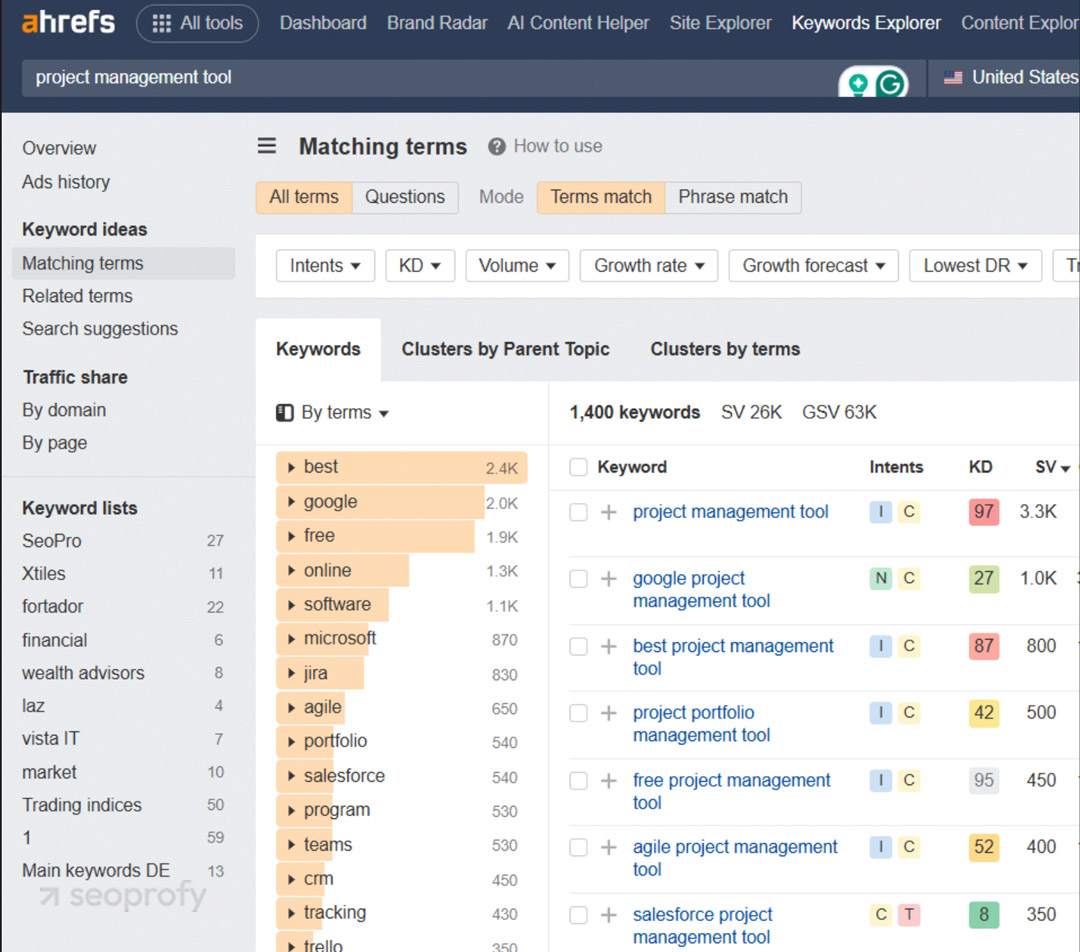The height and width of the screenshot is (952, 1080).
Task: Select the Questions tab
Action: (x=405, y=197)
